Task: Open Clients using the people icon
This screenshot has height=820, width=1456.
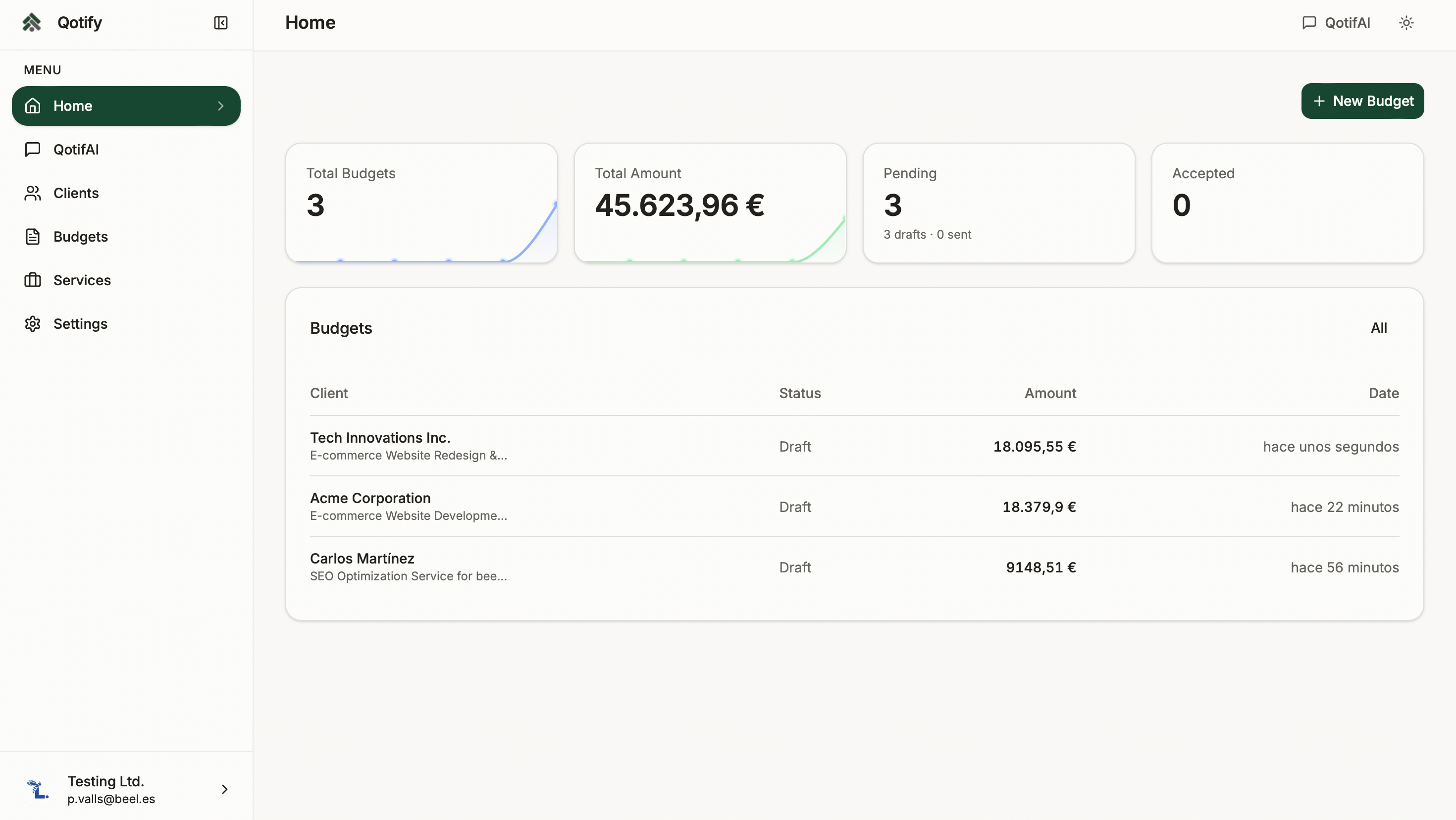Action: coord(32,193)
